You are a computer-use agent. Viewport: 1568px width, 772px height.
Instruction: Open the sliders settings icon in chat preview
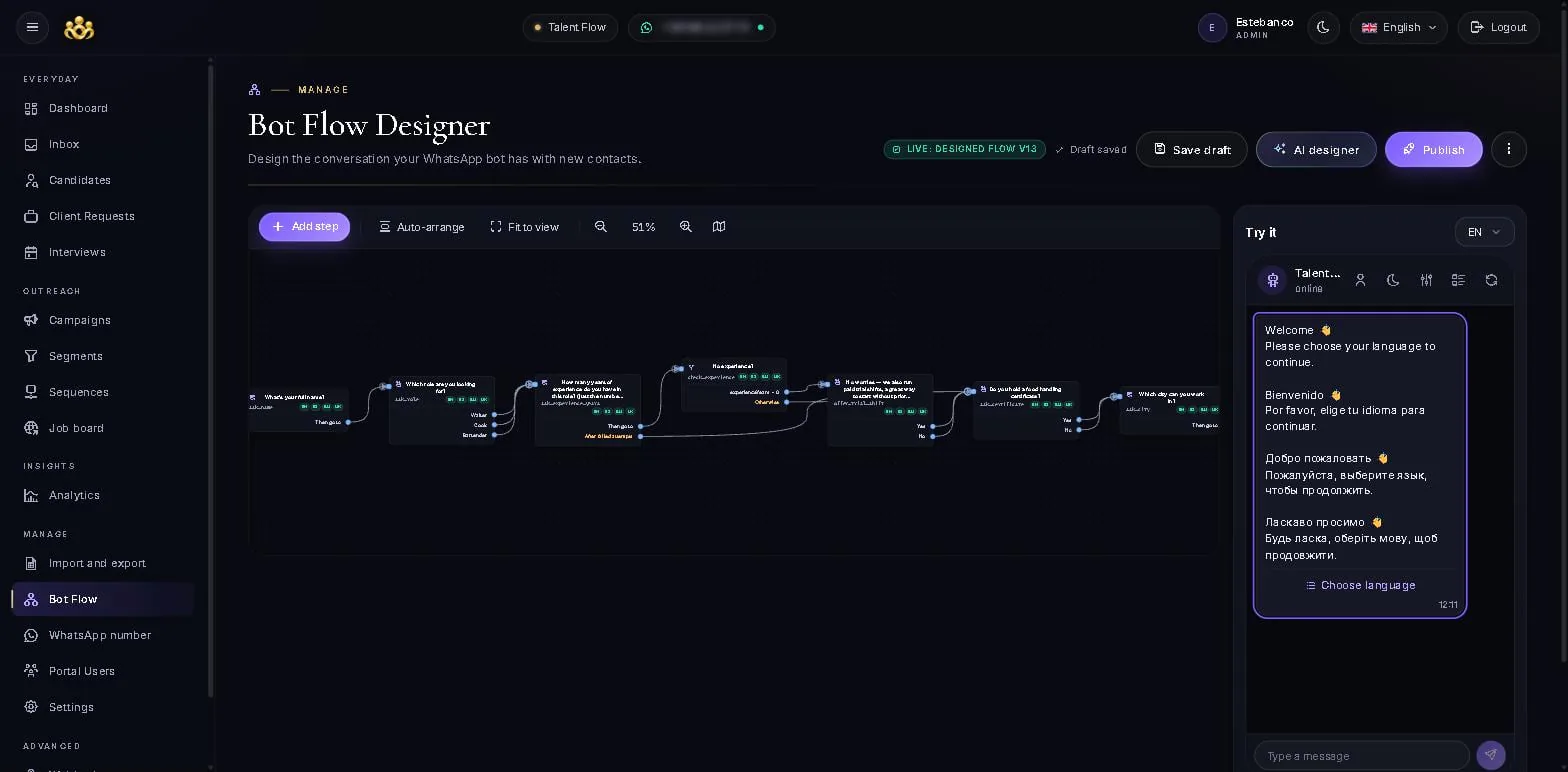[x=1426, y=280]
